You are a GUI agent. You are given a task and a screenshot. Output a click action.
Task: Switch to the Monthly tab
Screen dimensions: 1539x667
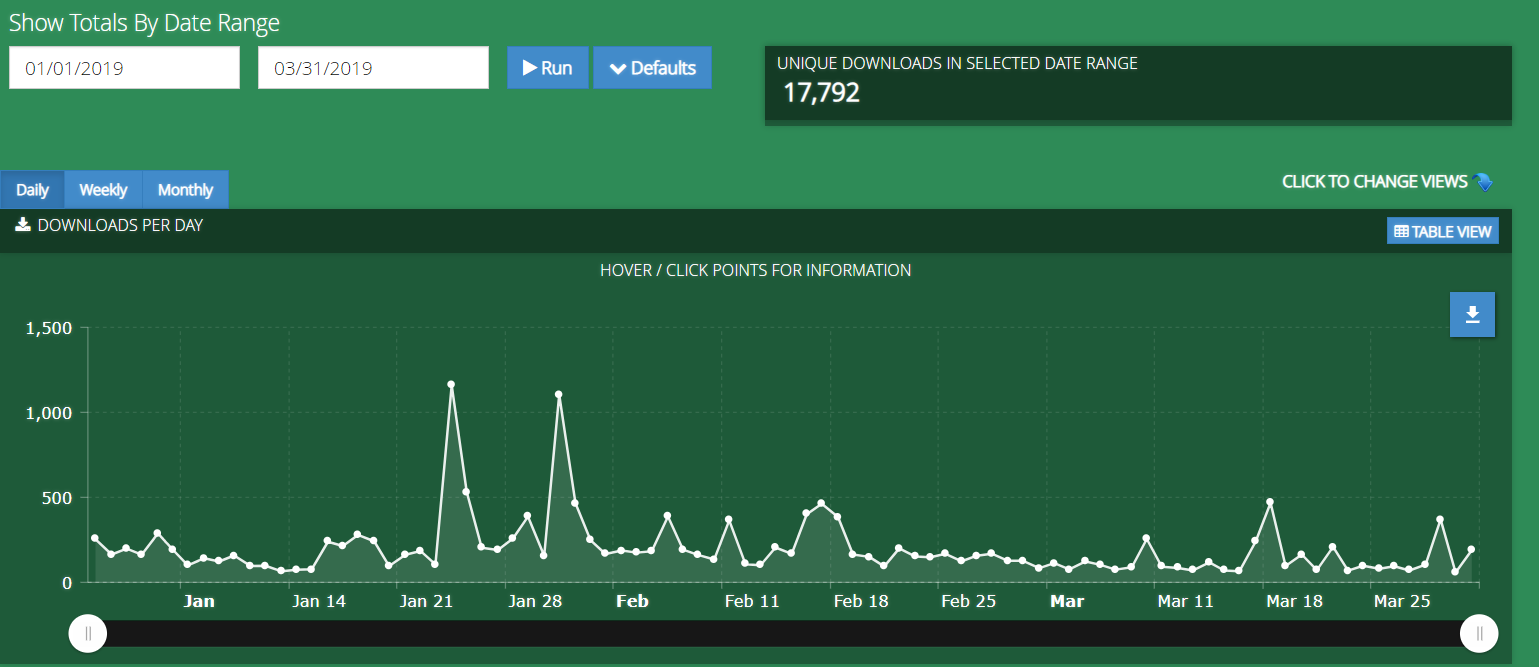185,190
